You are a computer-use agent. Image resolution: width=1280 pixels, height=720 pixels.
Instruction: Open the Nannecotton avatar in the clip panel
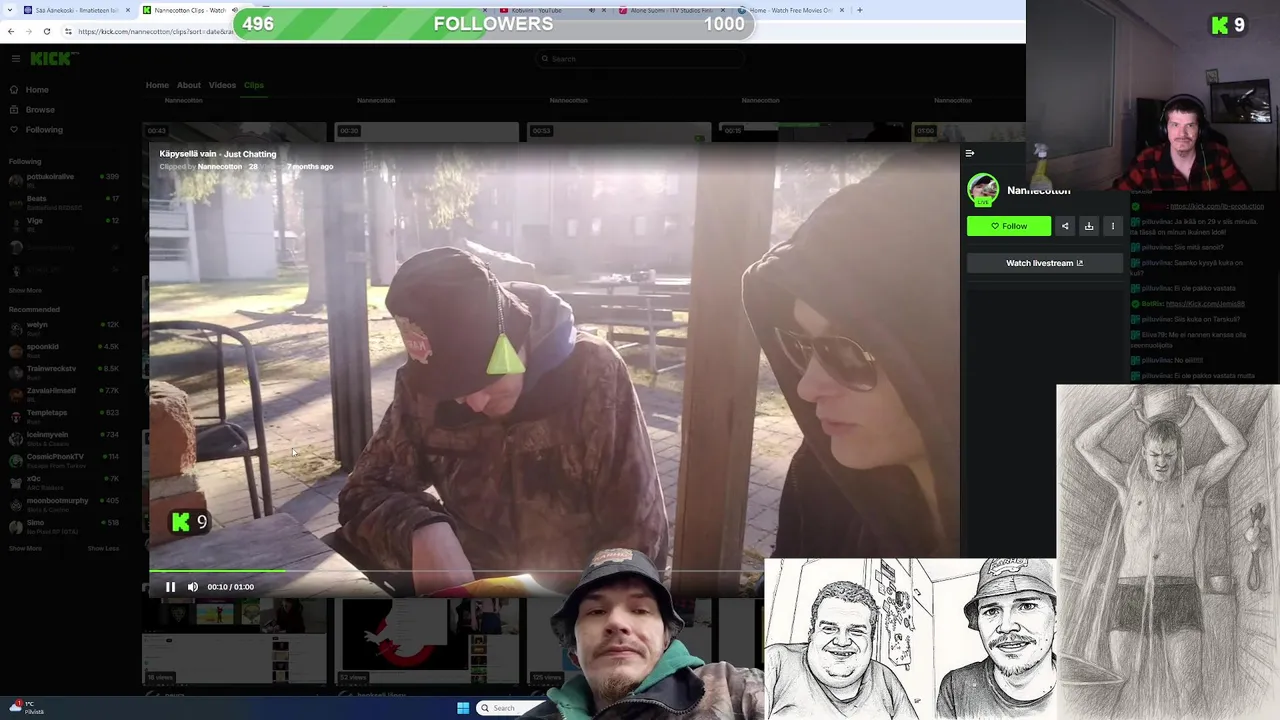(983, 189)
